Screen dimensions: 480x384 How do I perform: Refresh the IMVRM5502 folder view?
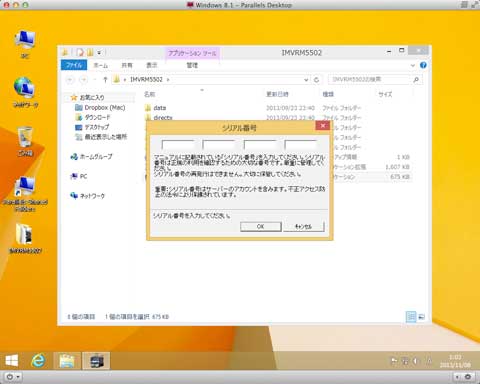(x=316, y=80)
